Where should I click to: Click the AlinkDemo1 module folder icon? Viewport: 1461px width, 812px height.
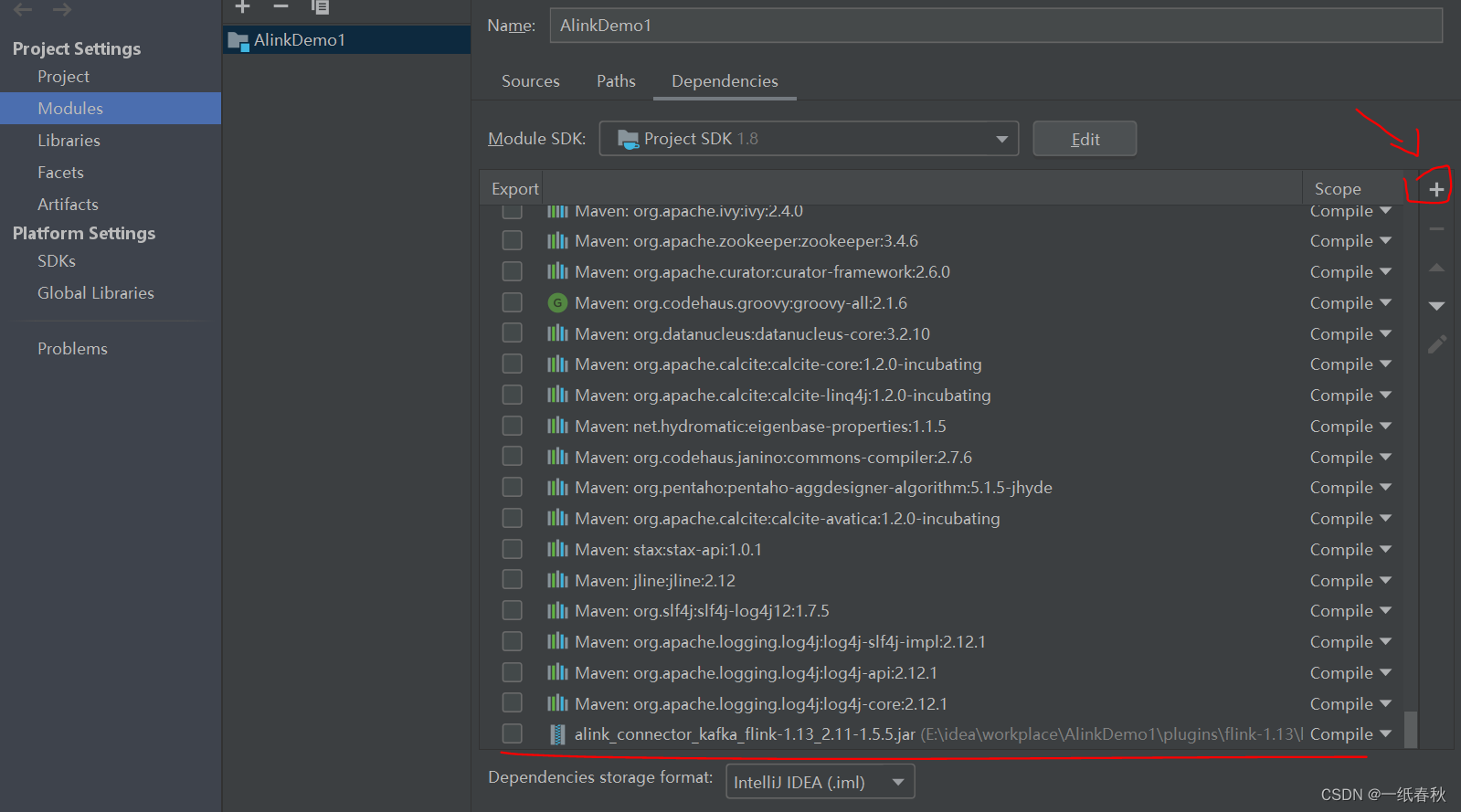point(238,40)
